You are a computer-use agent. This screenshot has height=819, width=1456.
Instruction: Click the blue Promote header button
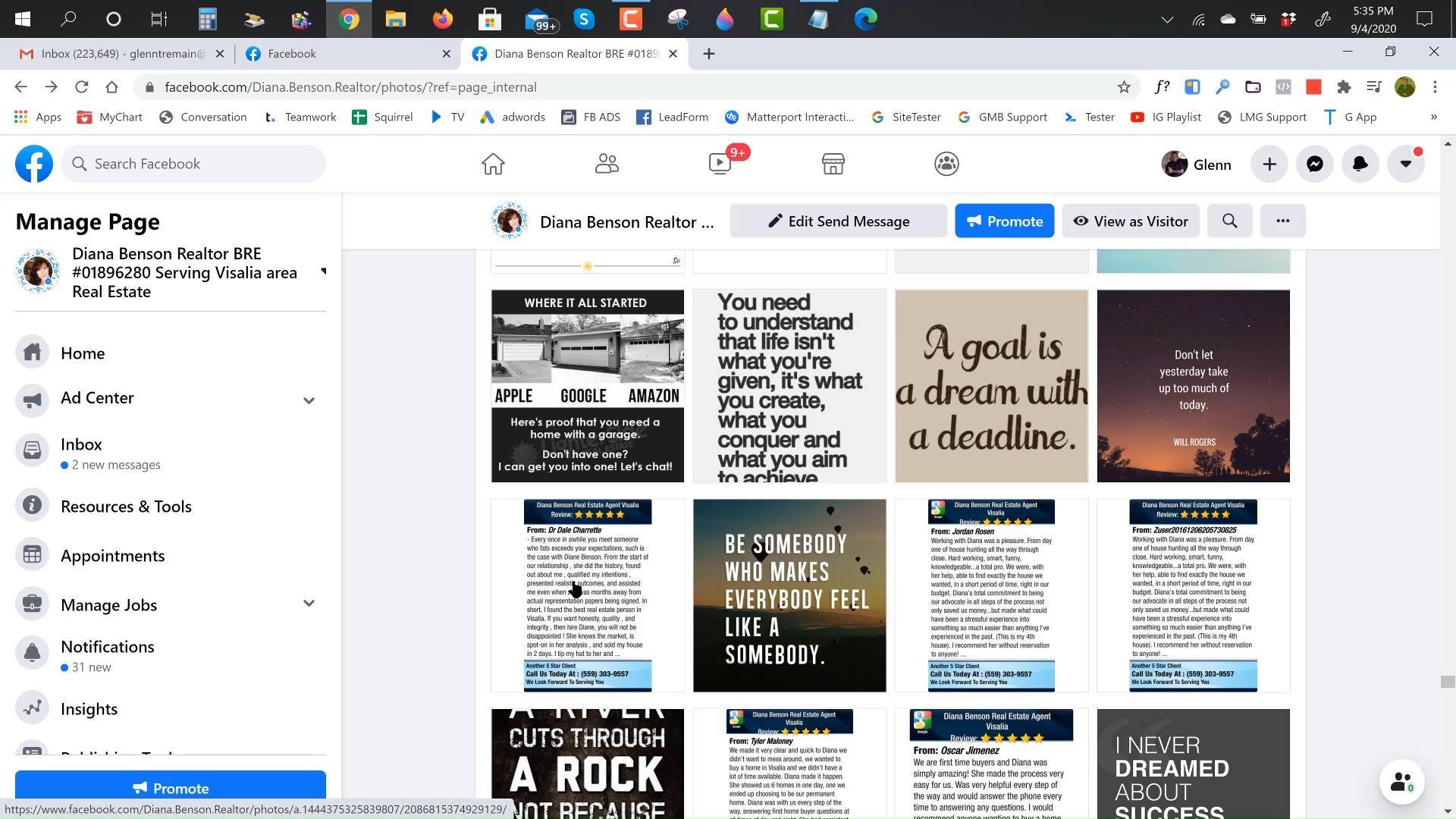pyautogui.click(x=1004, y=221)
